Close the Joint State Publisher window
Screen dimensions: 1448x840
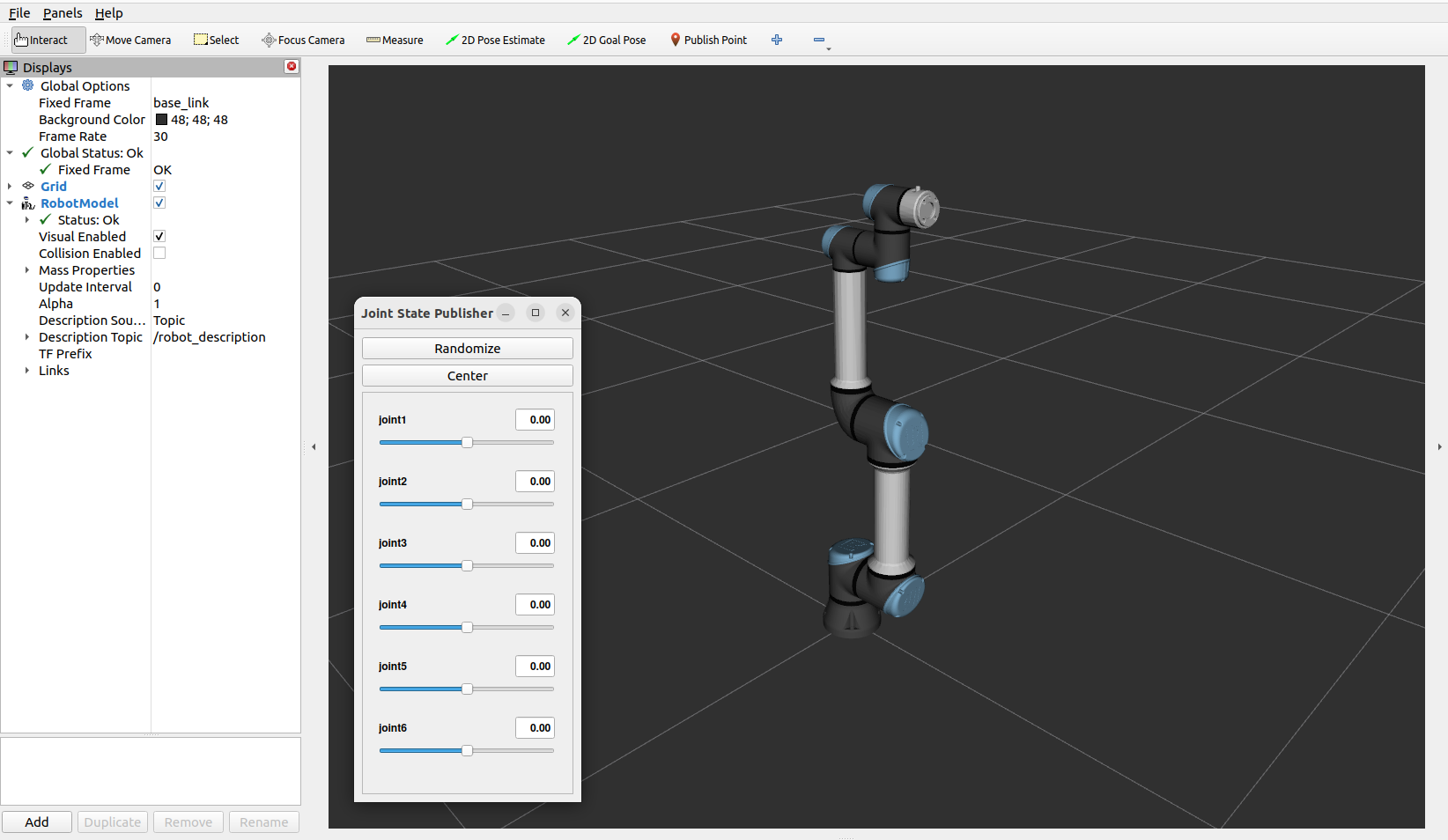click(x=565, y=313)
